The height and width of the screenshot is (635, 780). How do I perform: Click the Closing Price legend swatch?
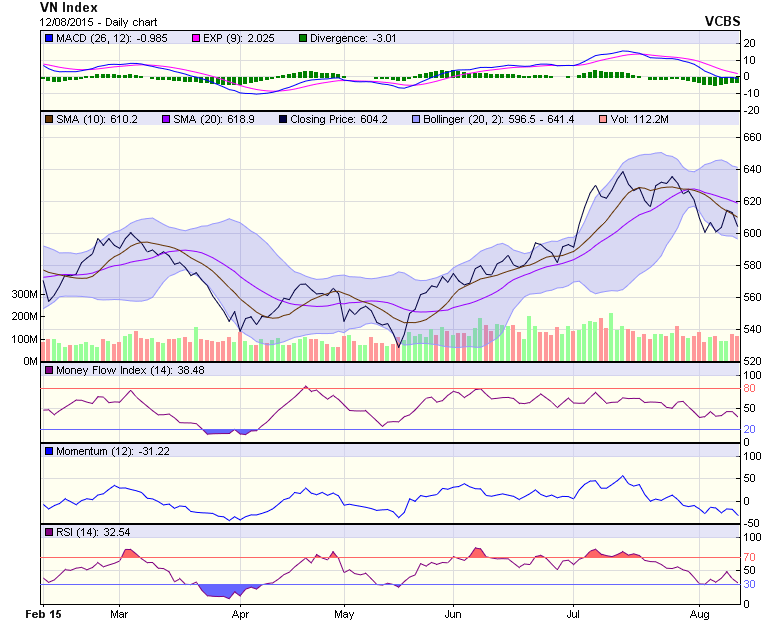tap(281, 119)
